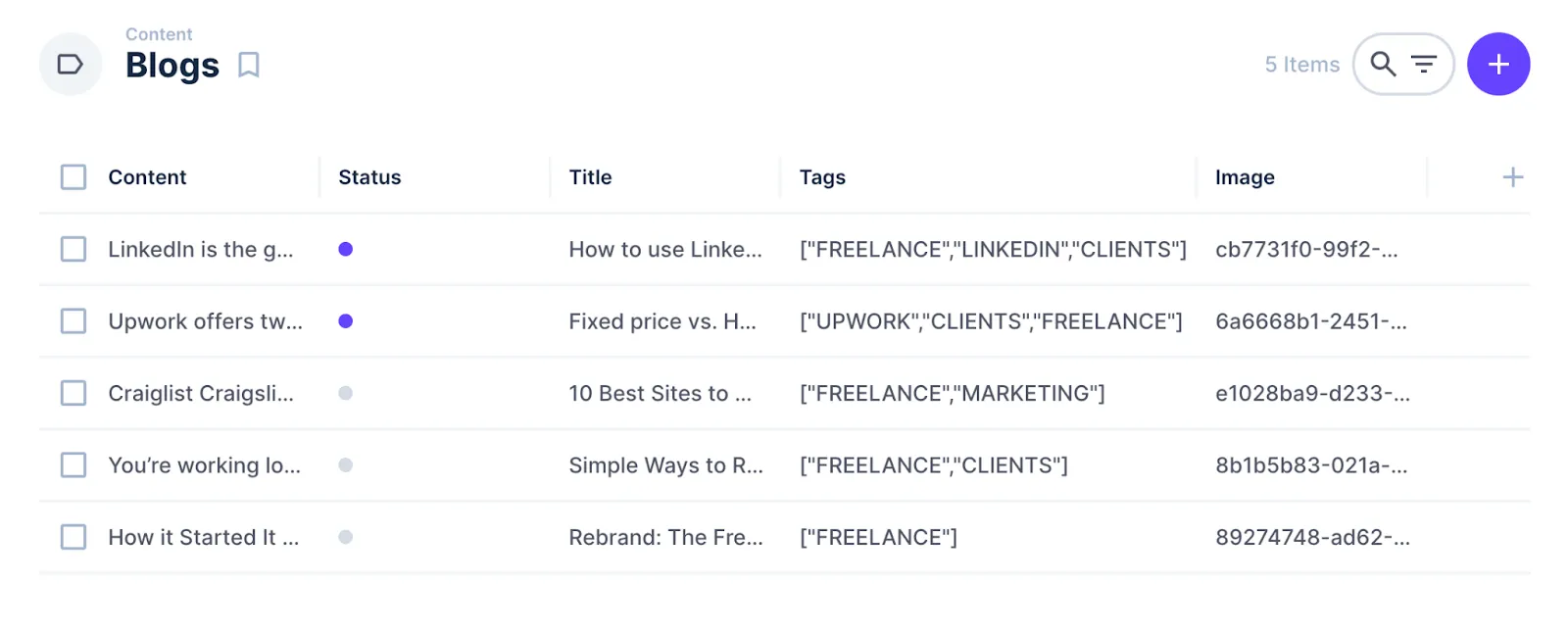This screenshot has height=633, width=1568.
Task: Create a new blog with the purple plus button
Action: point(1497,64)
